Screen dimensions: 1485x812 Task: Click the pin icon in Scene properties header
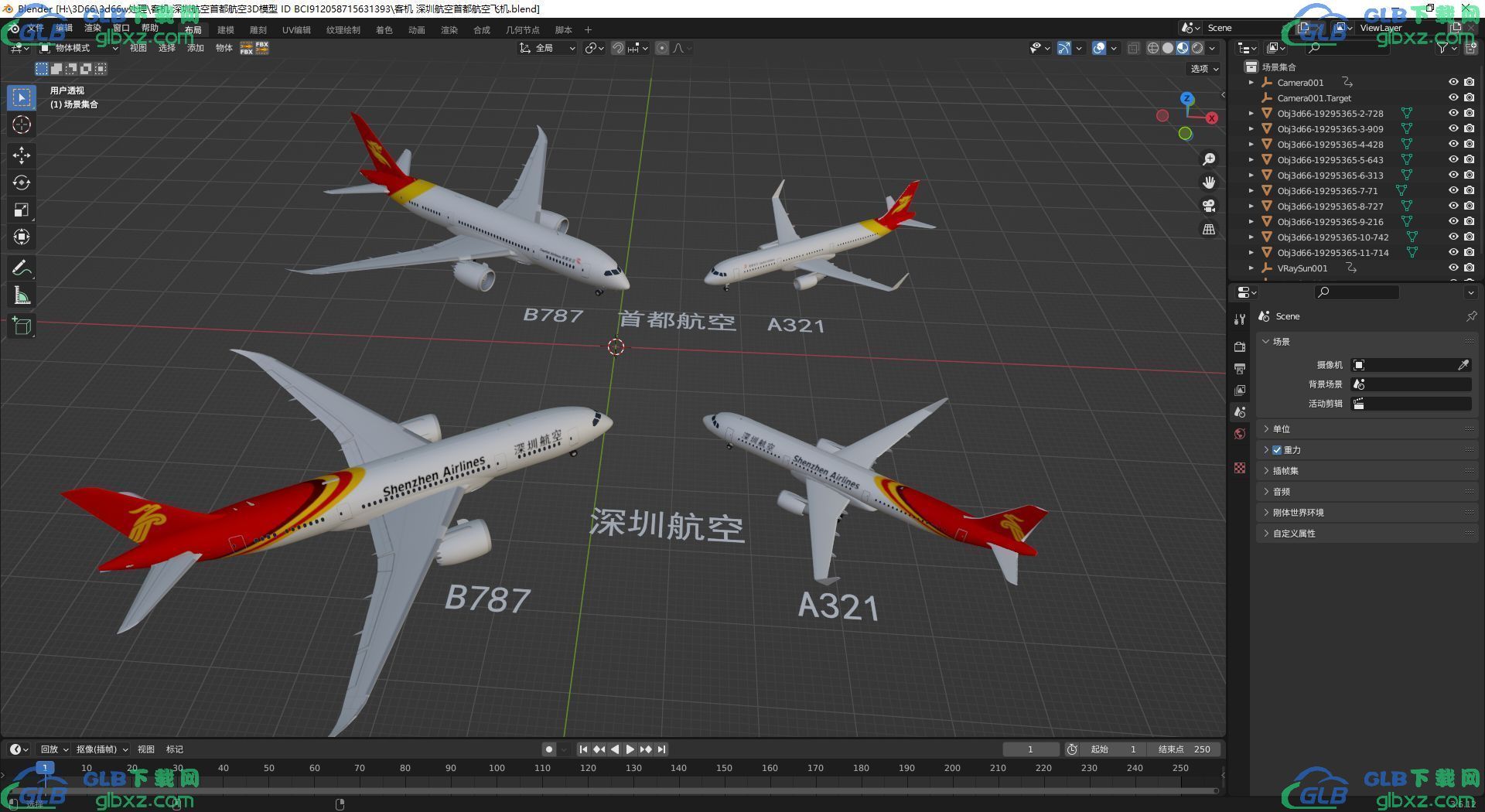tap(1471, 316)
